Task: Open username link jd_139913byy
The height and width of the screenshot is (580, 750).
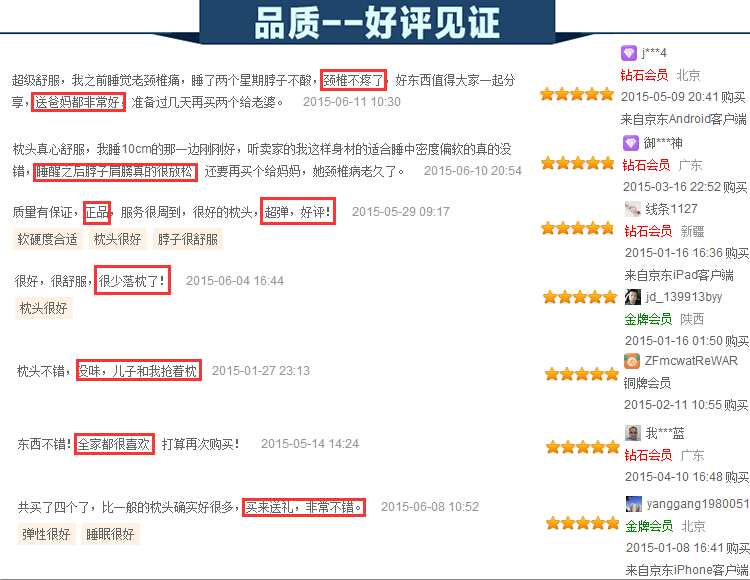Action: (x=683, y=297)
